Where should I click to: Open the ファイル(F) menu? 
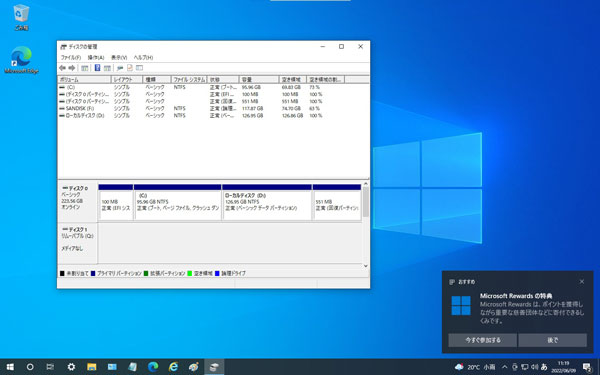(71, 57)
